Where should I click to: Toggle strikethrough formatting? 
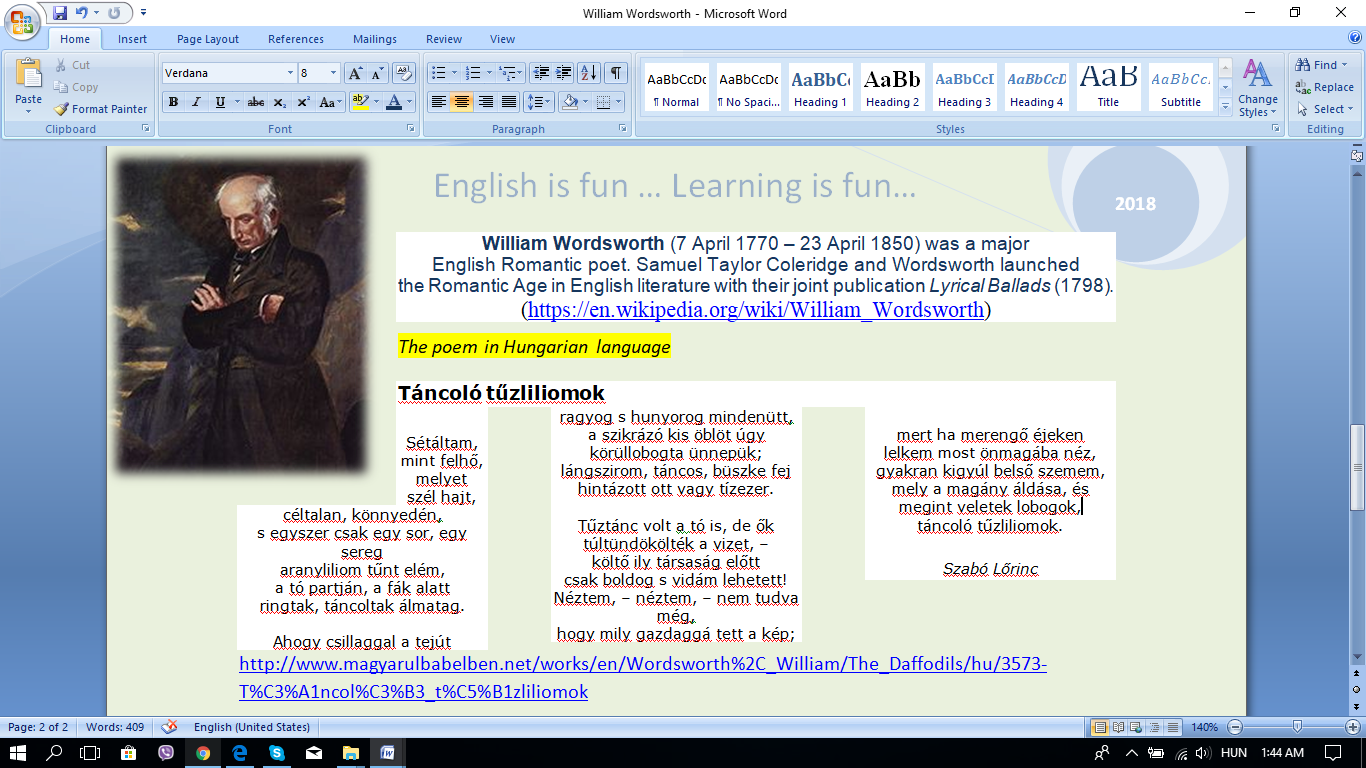(x=256, y=102)
